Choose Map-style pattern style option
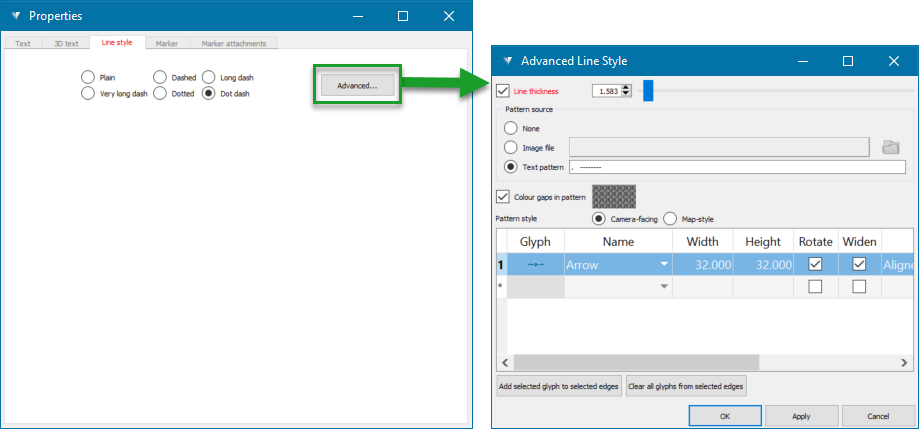Screen dimensions: 919x429 670,219
